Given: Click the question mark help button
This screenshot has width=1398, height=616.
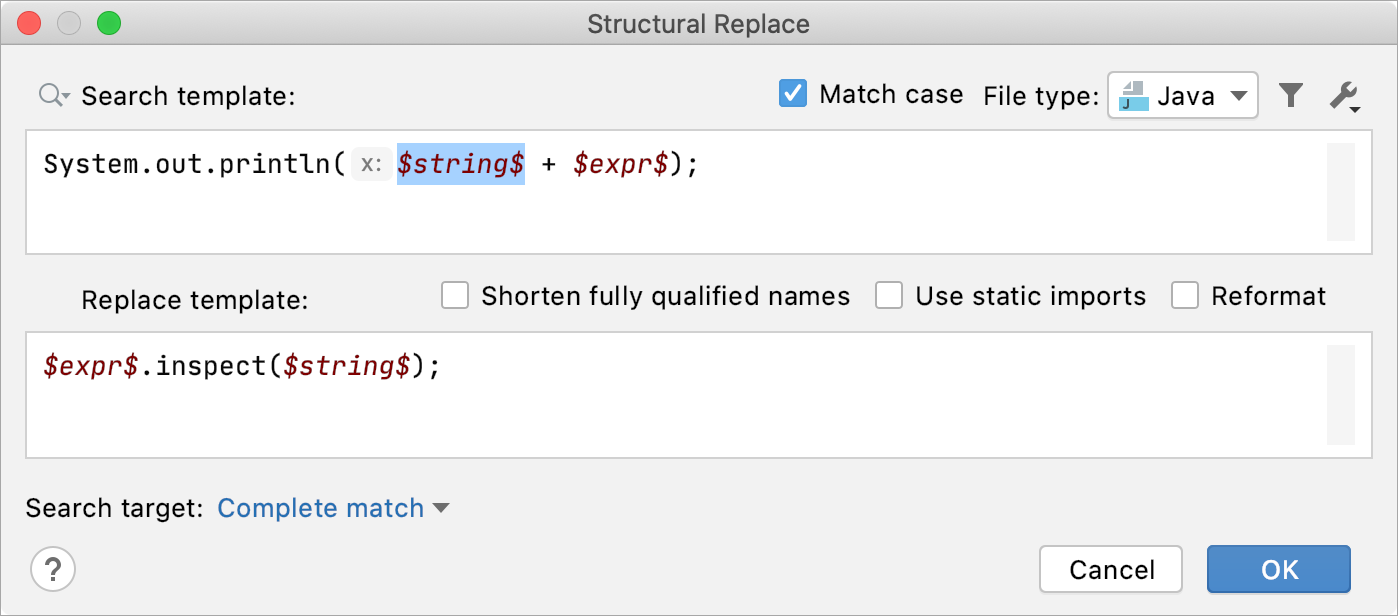Looking at the screenshot, I should coord(53,570).
